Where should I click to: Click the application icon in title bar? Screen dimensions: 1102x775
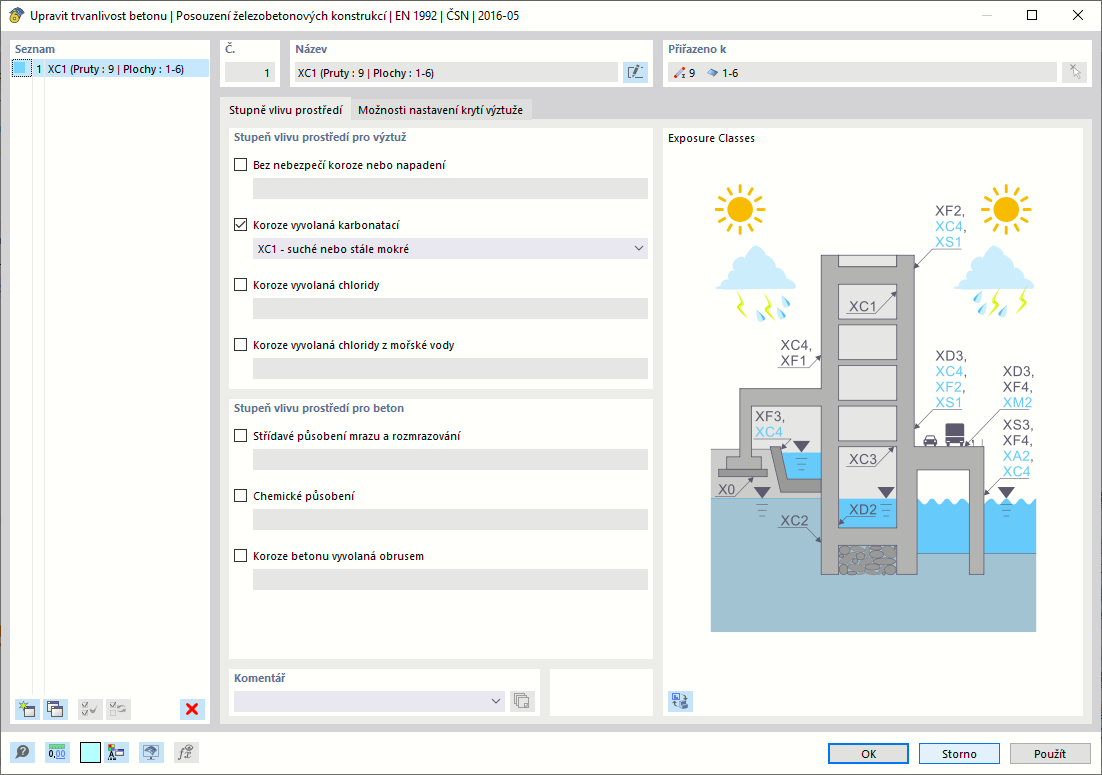coord(16,15)
